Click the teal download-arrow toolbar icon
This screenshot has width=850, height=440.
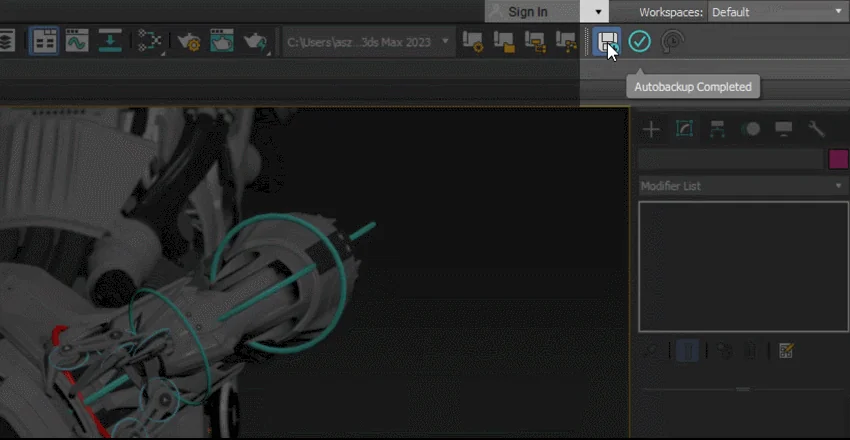[110, 41]
